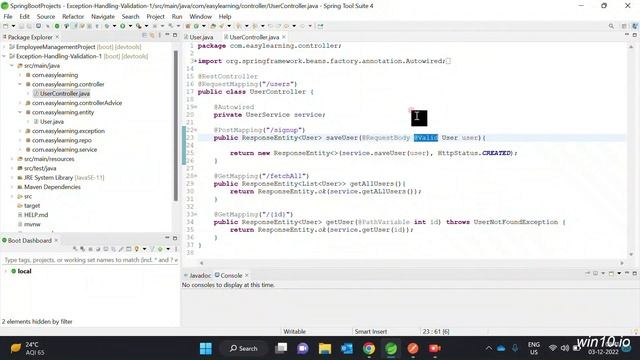Open Package Explorer view menu icon
640x360 pixels.
coord(160,36)
